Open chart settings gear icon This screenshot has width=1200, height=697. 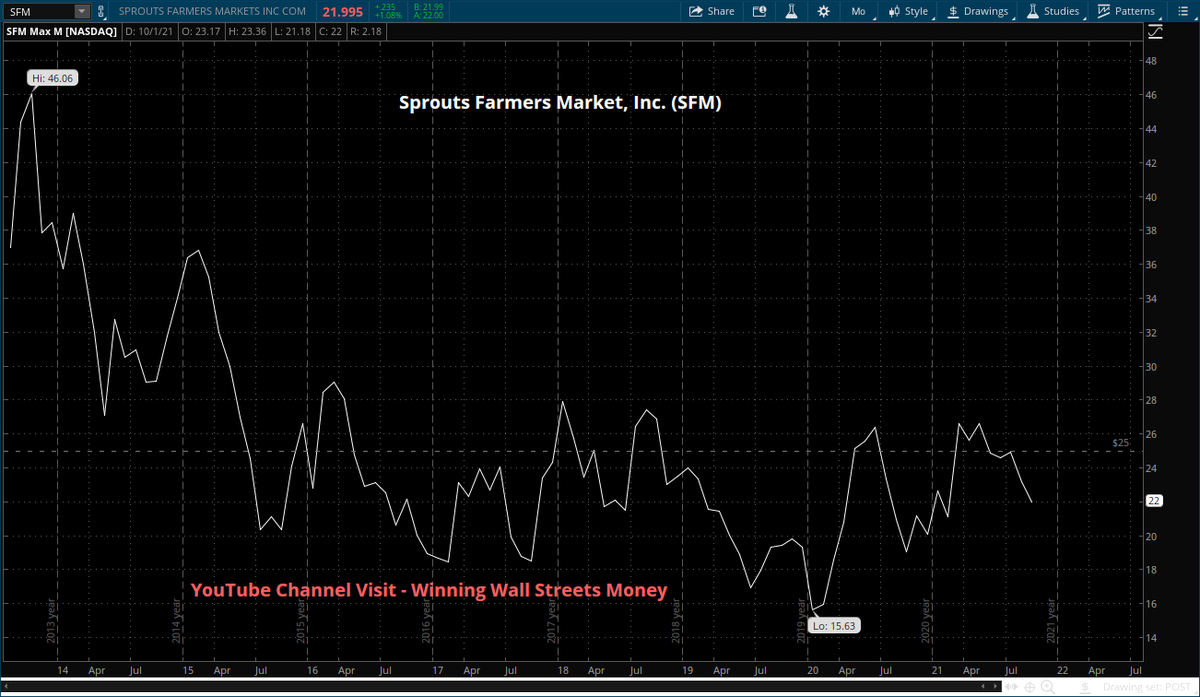point(823,11)
